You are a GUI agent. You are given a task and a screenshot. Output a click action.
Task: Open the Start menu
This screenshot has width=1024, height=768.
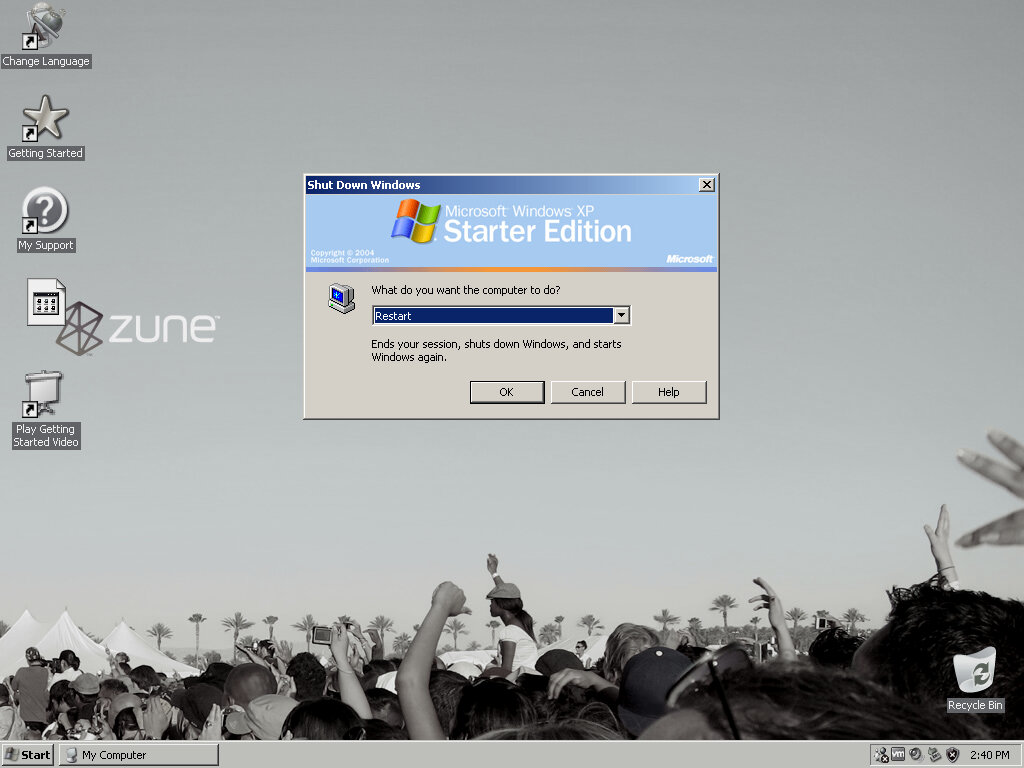pos(28,755)
